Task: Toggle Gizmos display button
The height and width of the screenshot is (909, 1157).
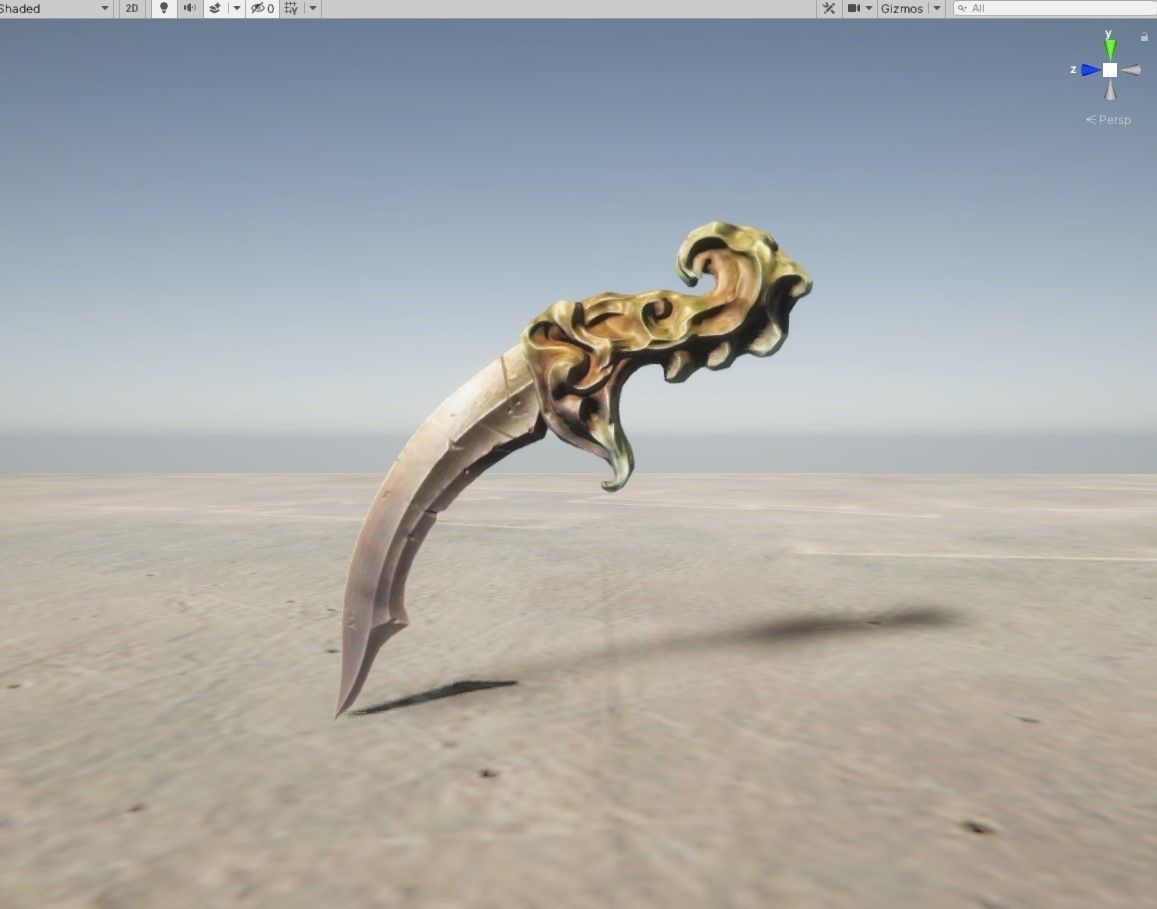Action: 902,9
